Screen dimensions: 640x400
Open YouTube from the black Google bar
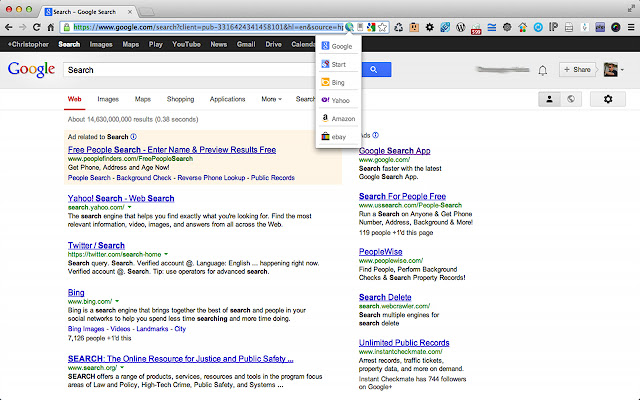click(186, 44)
